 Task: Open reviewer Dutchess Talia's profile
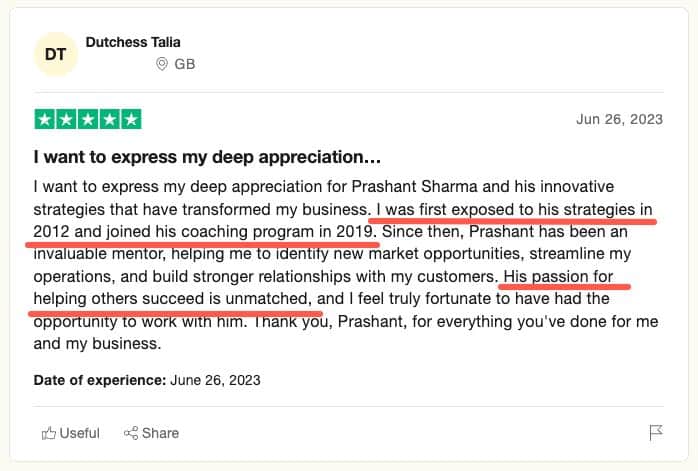(x=133, y=42)
